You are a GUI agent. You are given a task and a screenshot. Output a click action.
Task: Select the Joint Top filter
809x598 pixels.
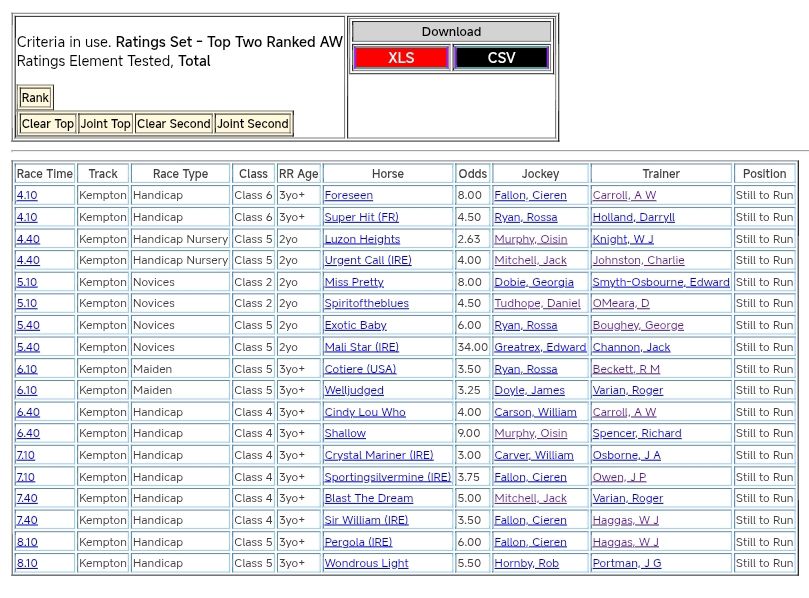106,124
